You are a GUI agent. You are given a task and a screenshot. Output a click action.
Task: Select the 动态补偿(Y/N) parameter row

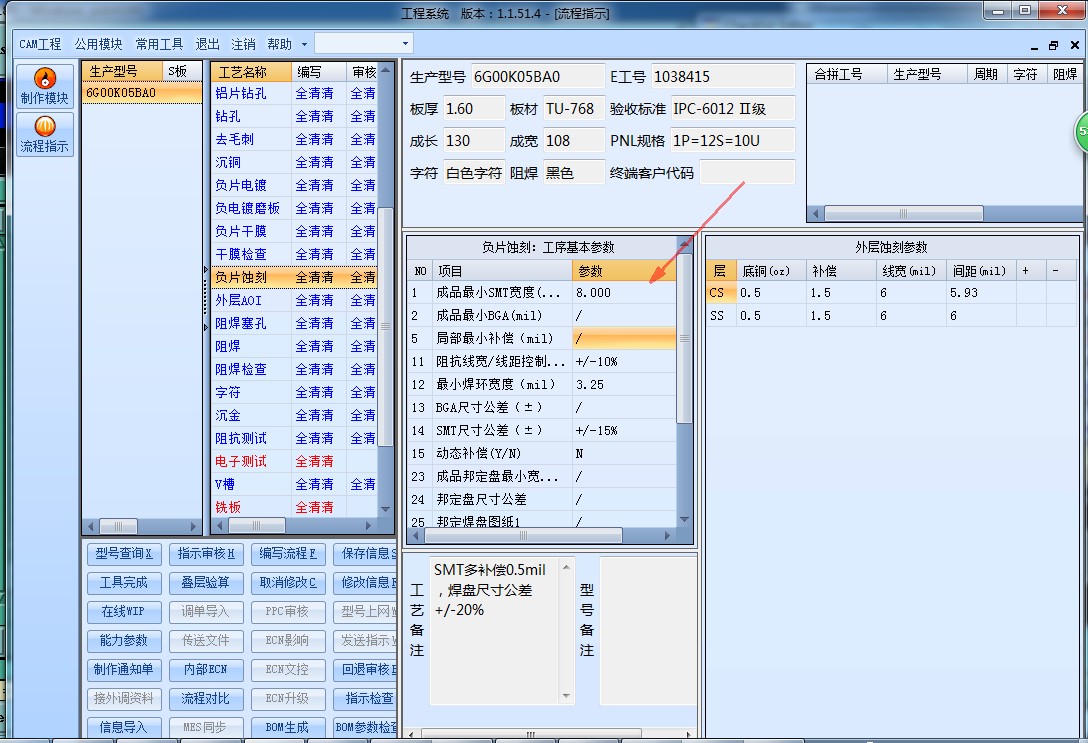(541, 454)
